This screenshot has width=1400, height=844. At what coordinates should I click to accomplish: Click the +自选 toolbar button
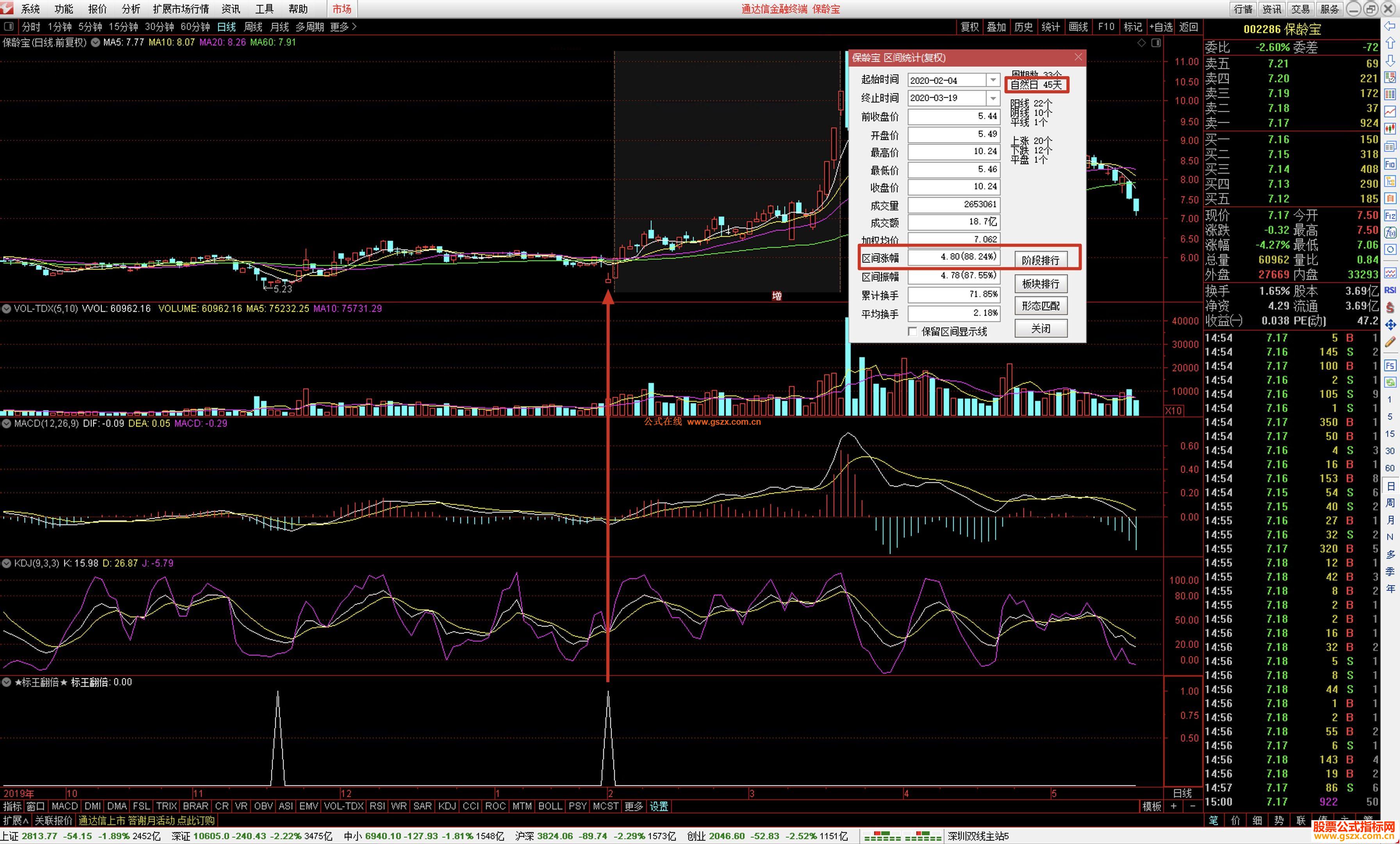point(1160,27)
